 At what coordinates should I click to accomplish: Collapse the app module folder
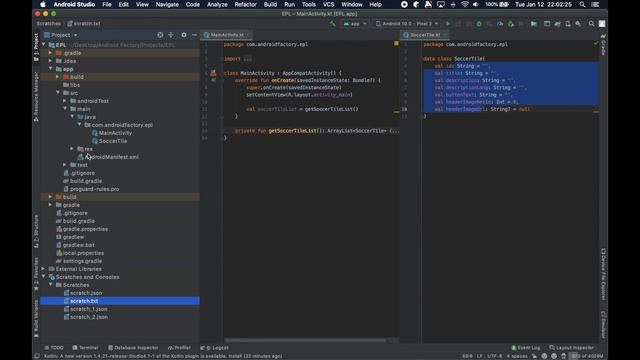(x=50, y=69)
